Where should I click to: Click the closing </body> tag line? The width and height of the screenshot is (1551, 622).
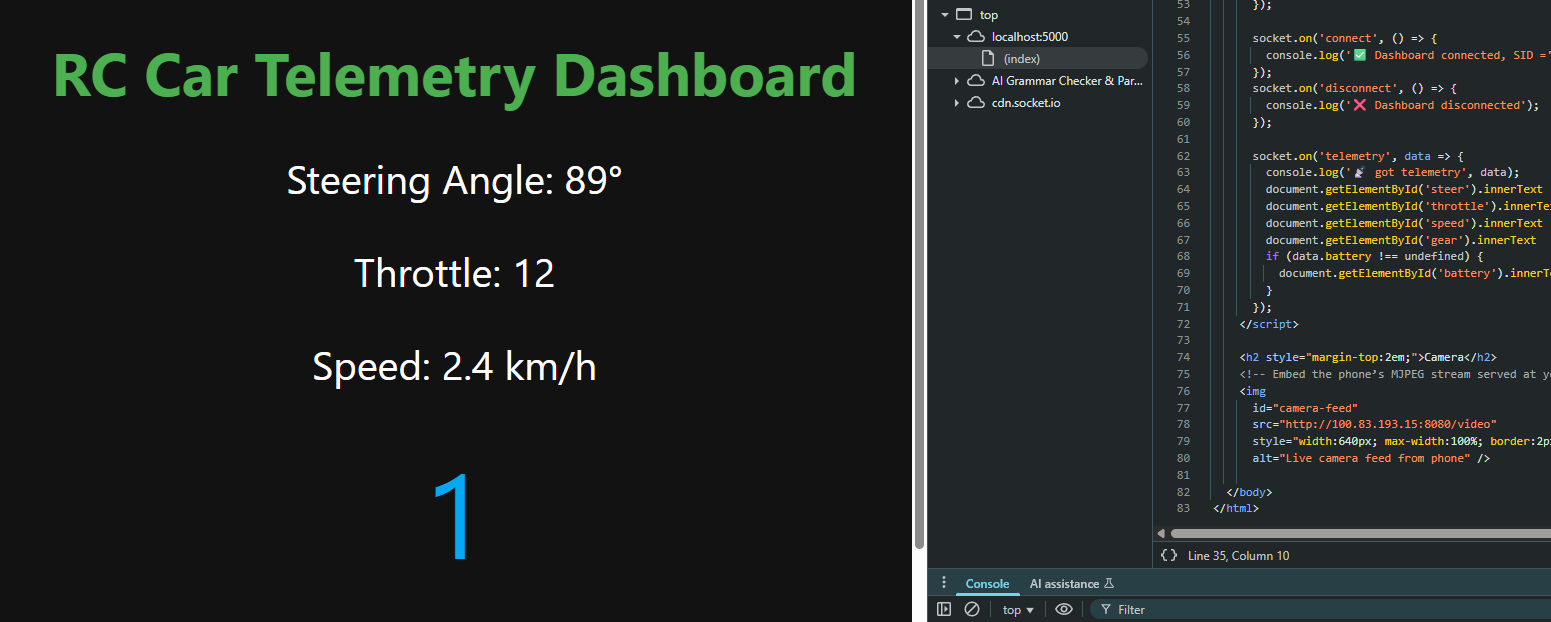click(x=1249, y=492)
